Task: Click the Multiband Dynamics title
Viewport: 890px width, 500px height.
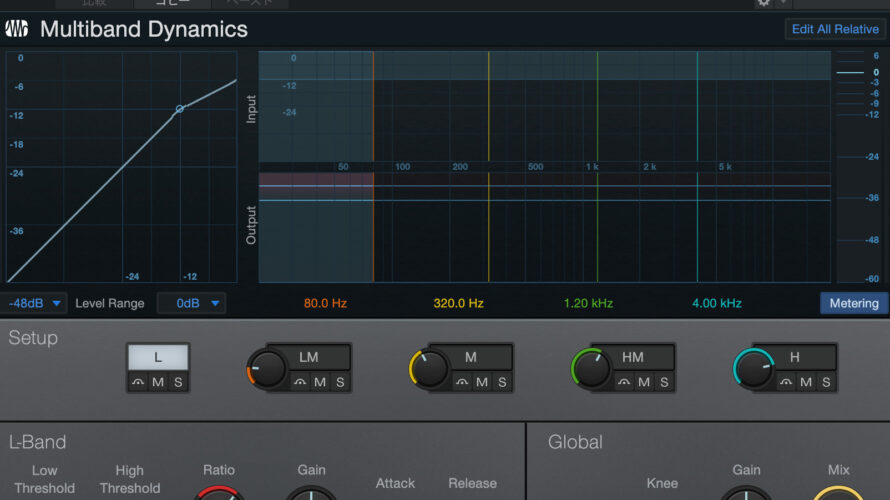Action: pos(144,30)
